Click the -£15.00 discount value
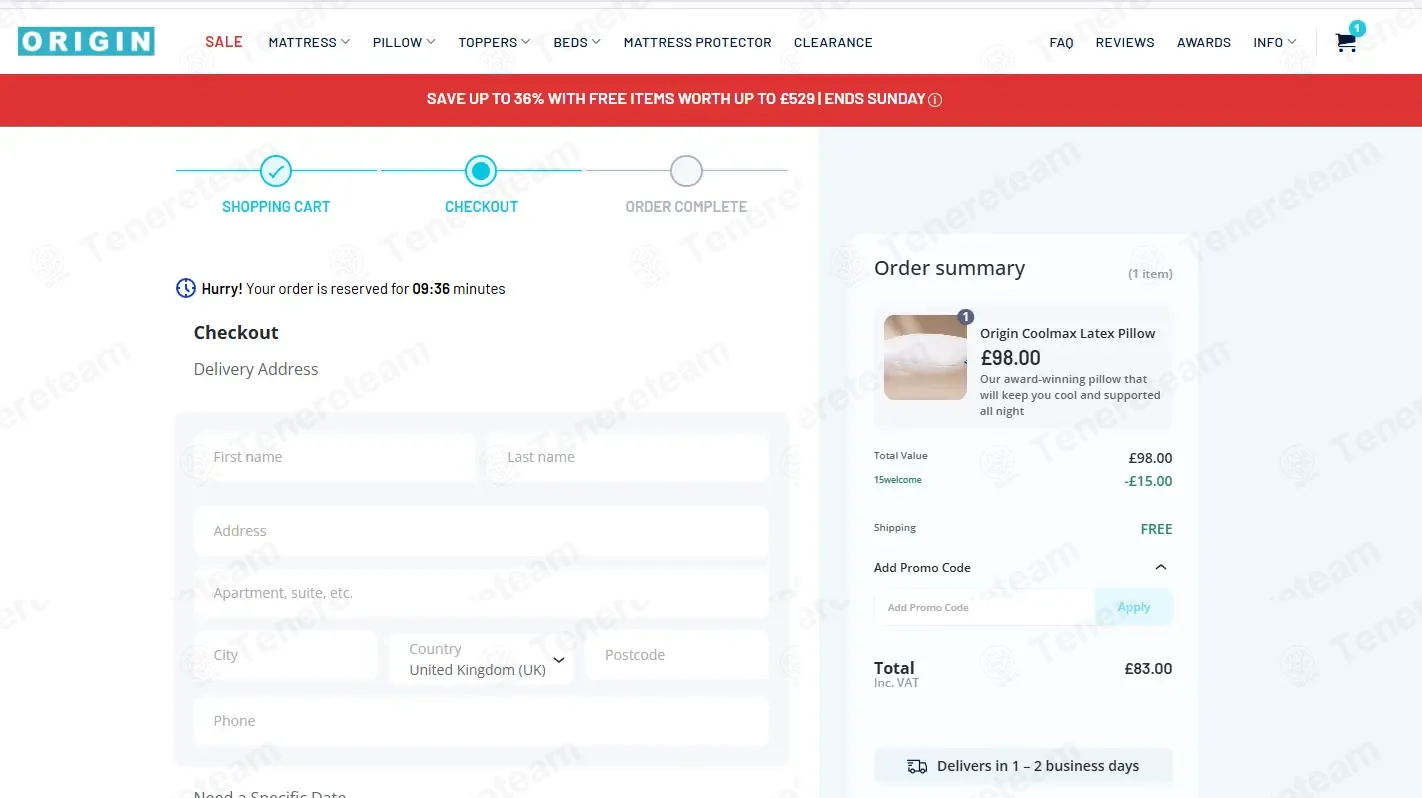Viewport: 1422px width, 798px height. [1148, 481]
